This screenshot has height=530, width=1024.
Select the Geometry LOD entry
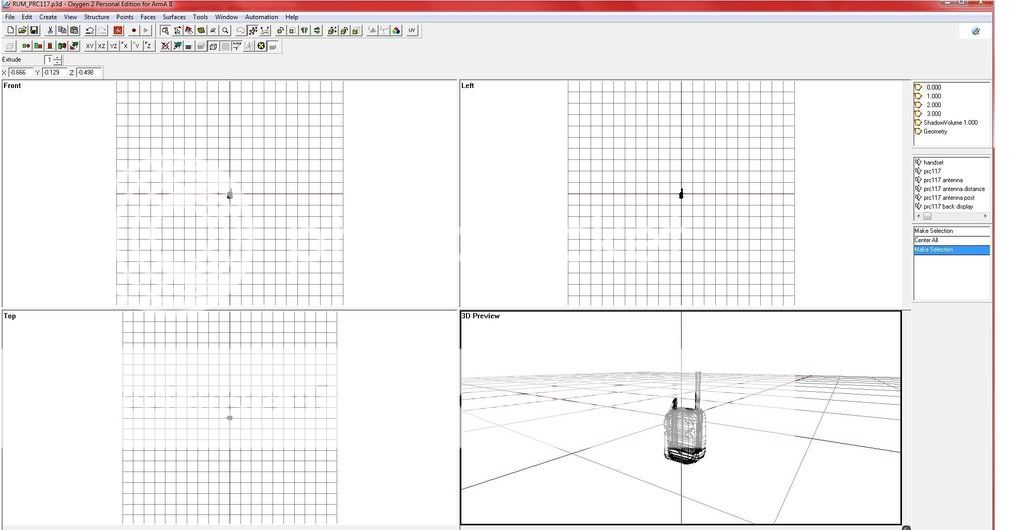click(935, 131)
